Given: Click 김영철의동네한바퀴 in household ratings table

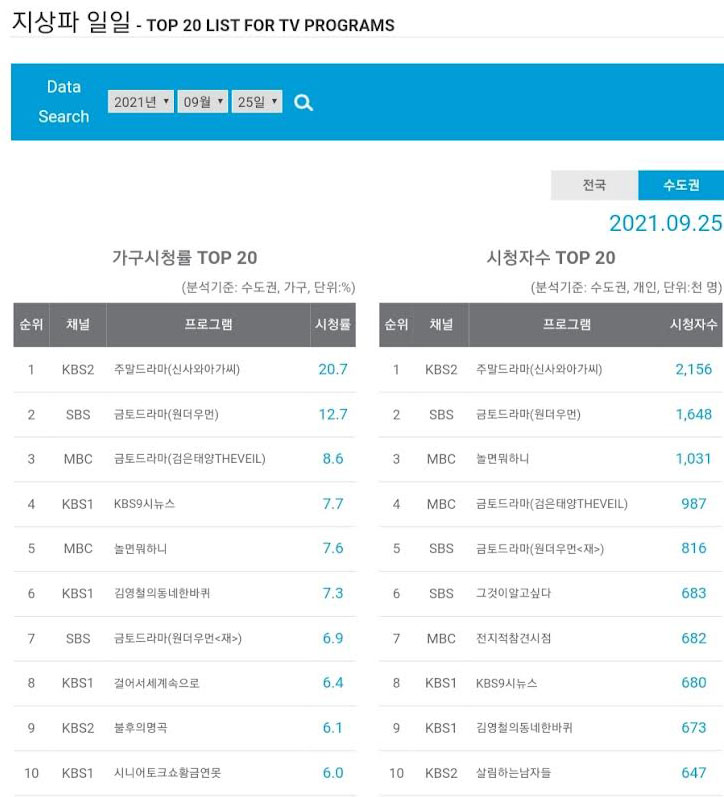Looking at the screenshot, I should (x=162, y=594).
